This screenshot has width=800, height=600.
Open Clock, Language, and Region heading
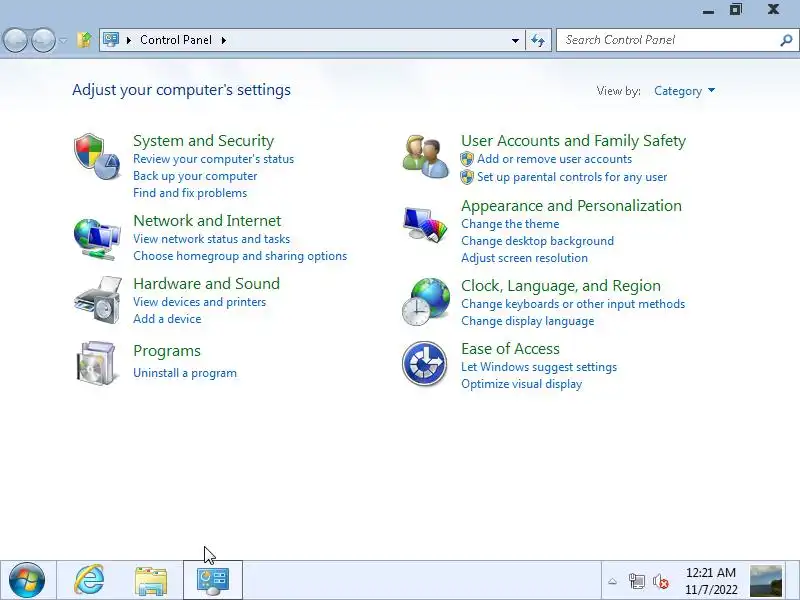click(561, 286)
